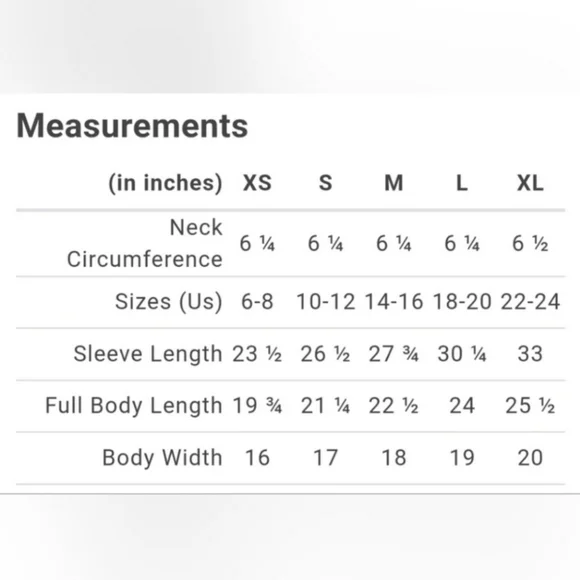Screen dimensions: 580x580
Task: Click the 19 ¾ full body length cell
Action: 257,405
